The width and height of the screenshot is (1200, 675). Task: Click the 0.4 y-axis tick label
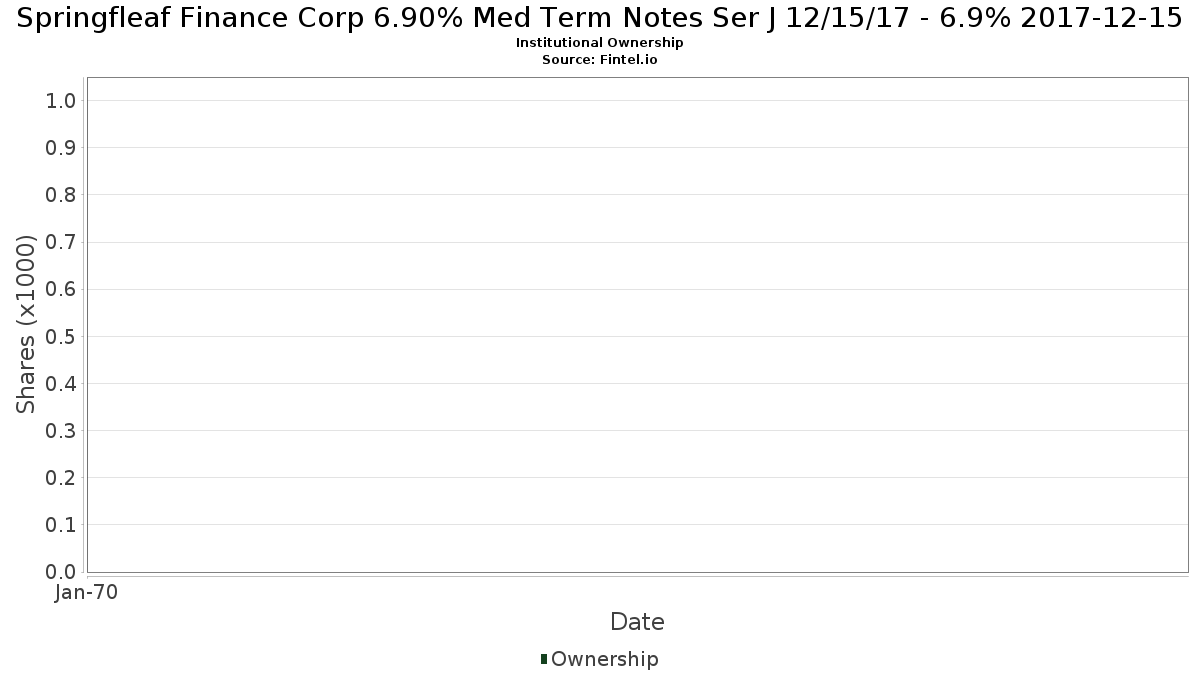coord(61,384)
